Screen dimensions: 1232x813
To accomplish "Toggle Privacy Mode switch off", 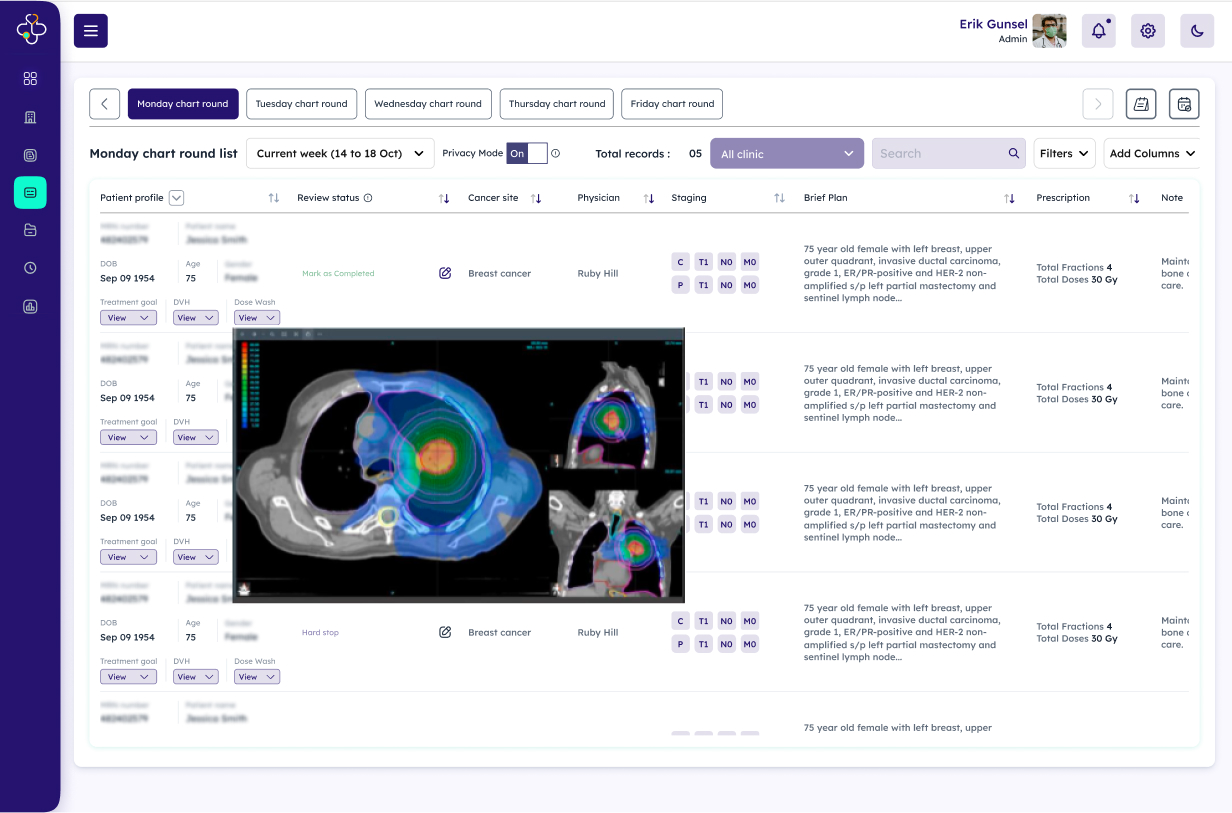I will pos(527,153).
